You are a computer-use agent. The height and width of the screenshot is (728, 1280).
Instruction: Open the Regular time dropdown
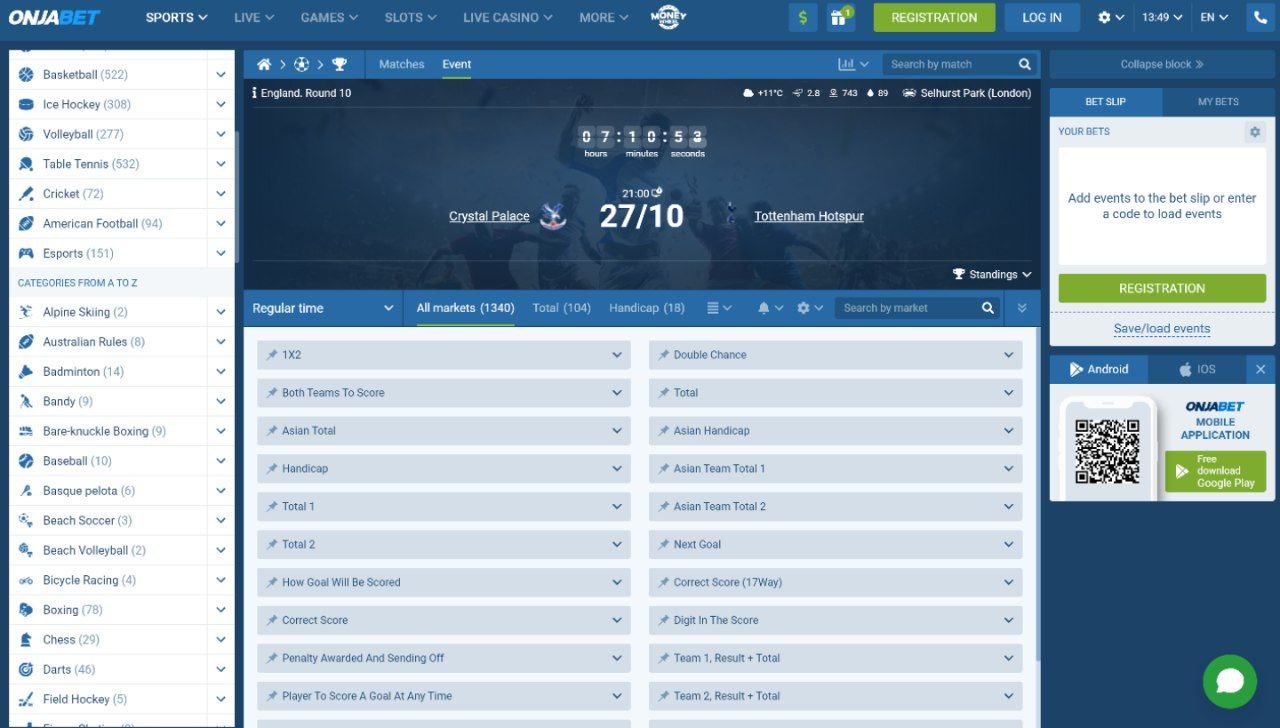pyautogui.click(x=322, y=308)
